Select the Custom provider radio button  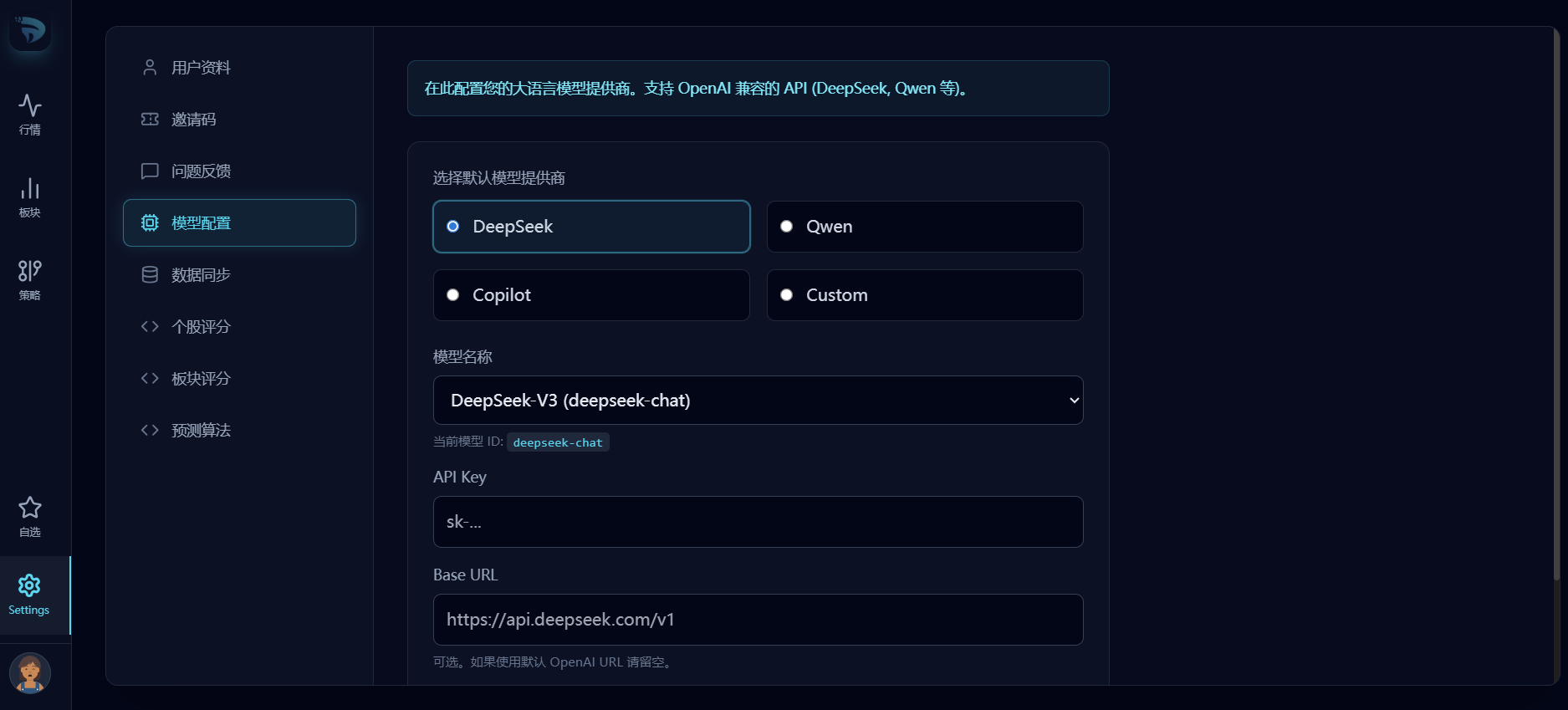(786, 295)
